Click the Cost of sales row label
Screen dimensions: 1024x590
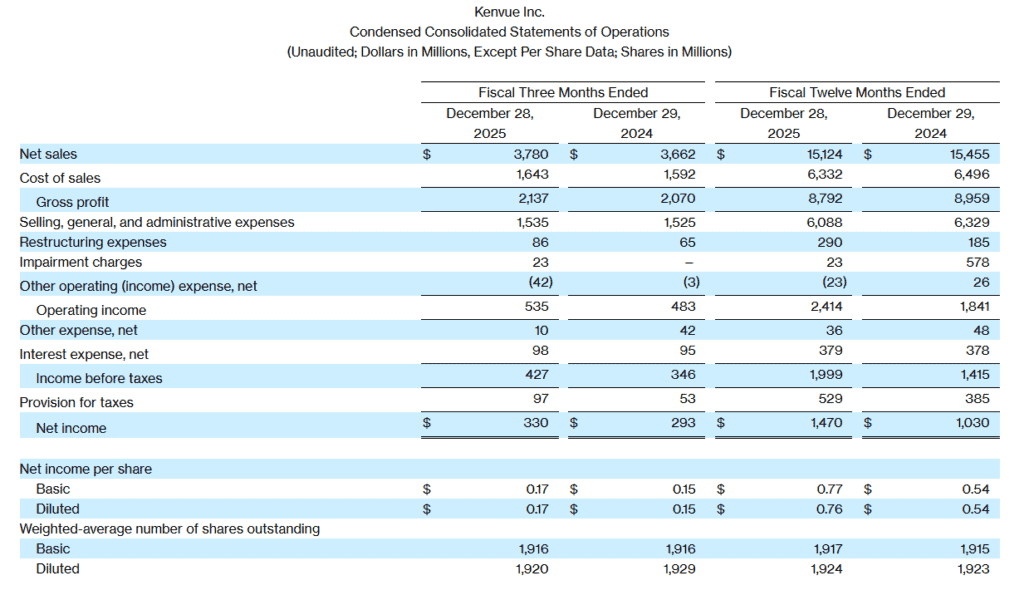[60, 178]
